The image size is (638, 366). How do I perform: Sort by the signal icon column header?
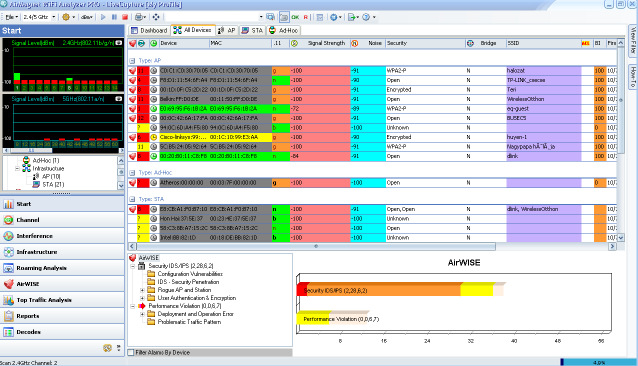tap(294, 43)
